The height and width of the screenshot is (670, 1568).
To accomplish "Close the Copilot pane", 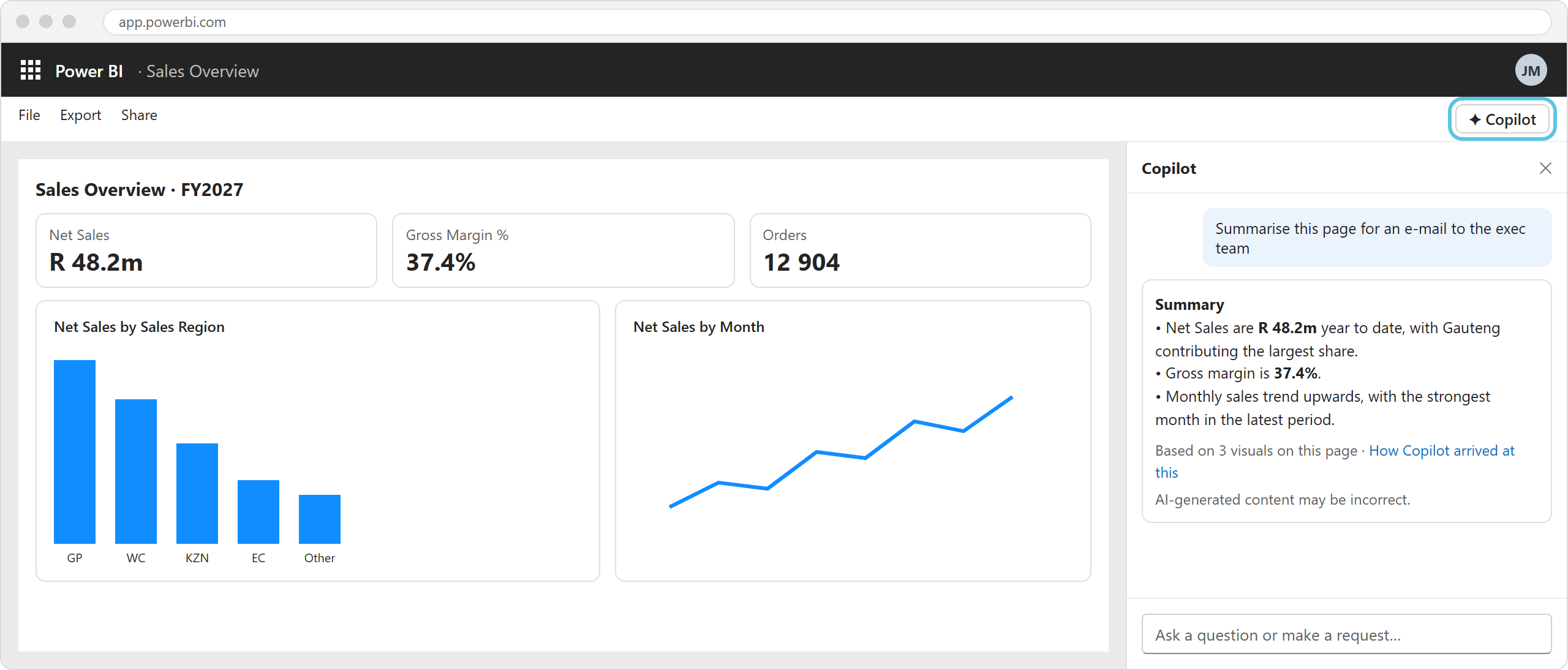I will pyautogui.click(x=1545, y=168).
